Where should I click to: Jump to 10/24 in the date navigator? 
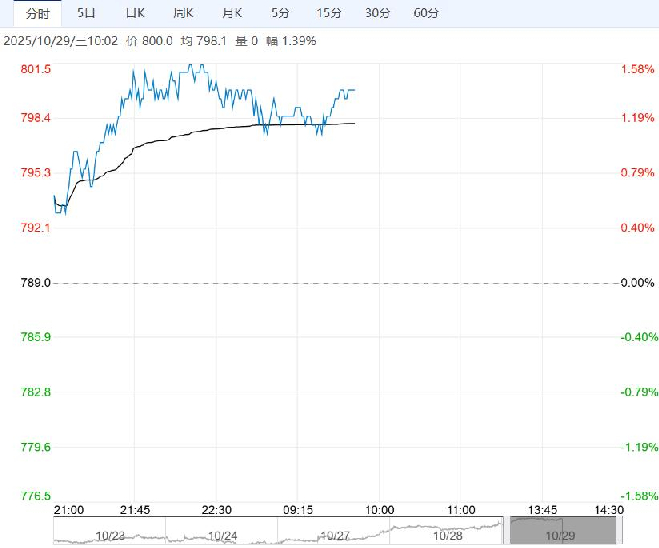[220, 533]
